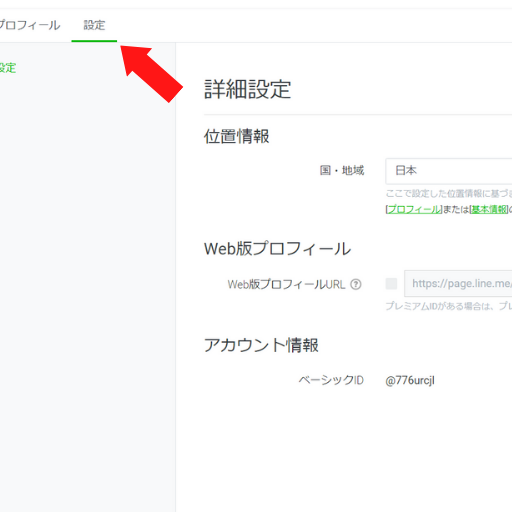Click the Web版プロフィールURL label text
This screenshot has width=512, height=512.
(286, 284)
